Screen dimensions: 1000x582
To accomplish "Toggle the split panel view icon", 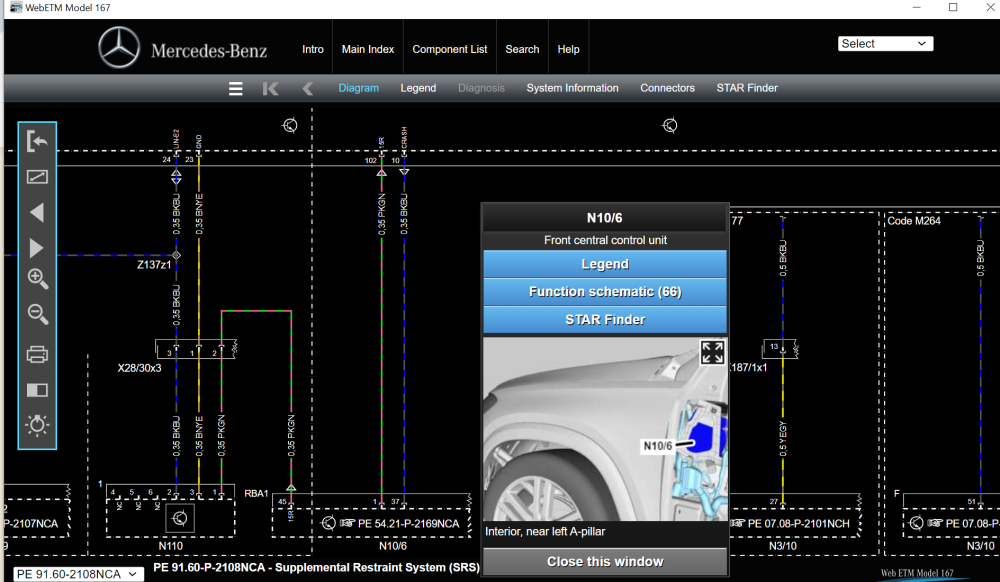I will click(x=37, y=390).
